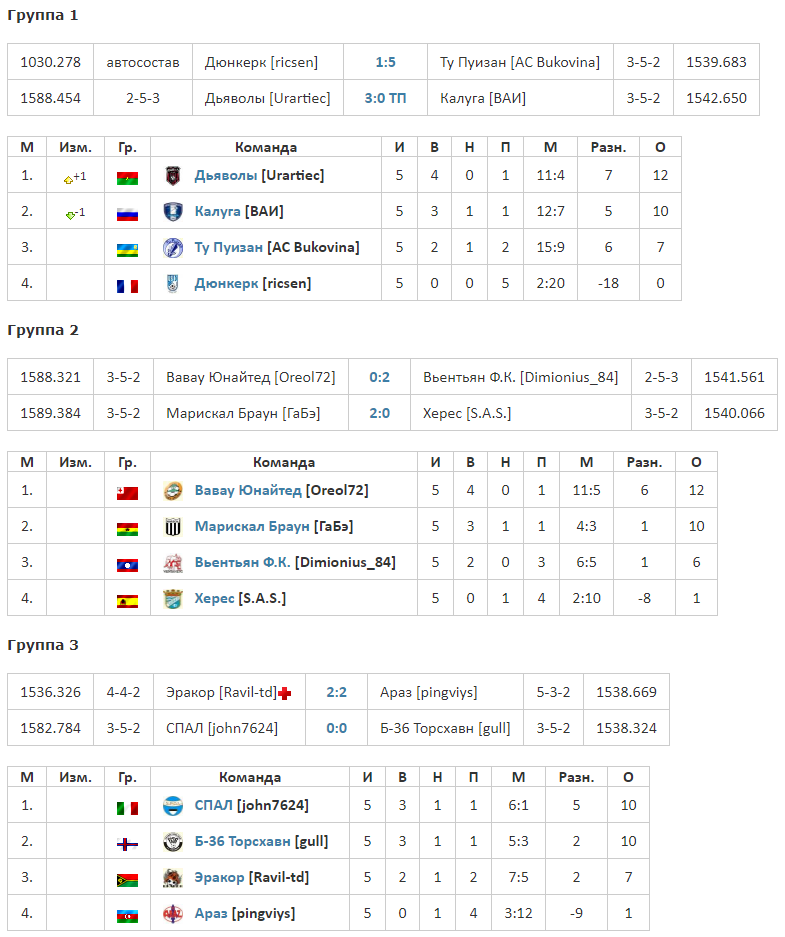This screenshot has height=937, width=785.
Task: Open Дюнкерк team link in standings
Action: click(226, 283)
